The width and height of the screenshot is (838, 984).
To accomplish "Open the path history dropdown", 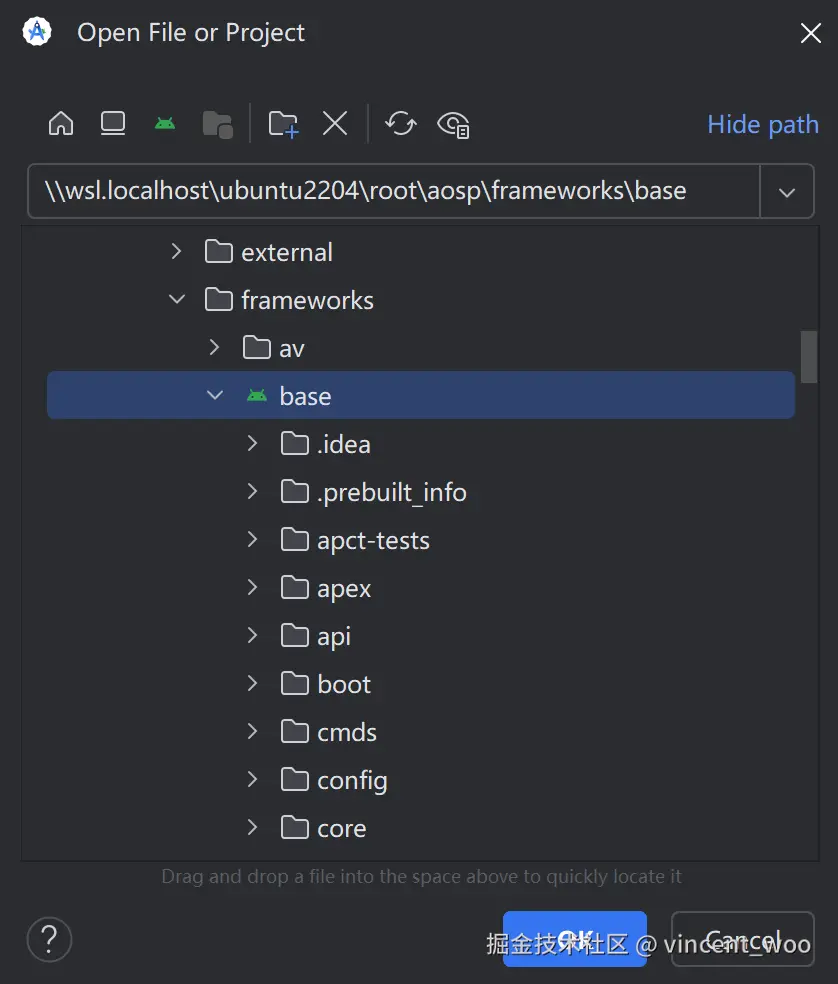I will 787,192.
